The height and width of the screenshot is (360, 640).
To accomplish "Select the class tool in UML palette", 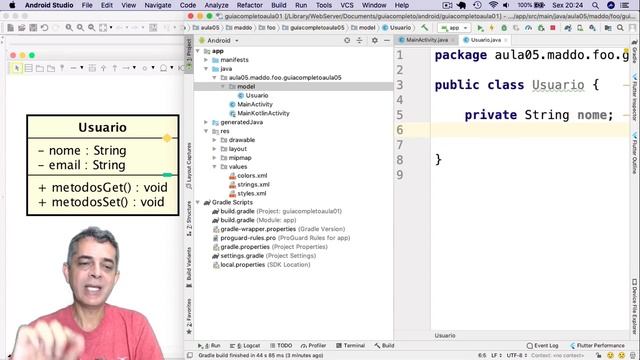I will (x=29, y=68).
